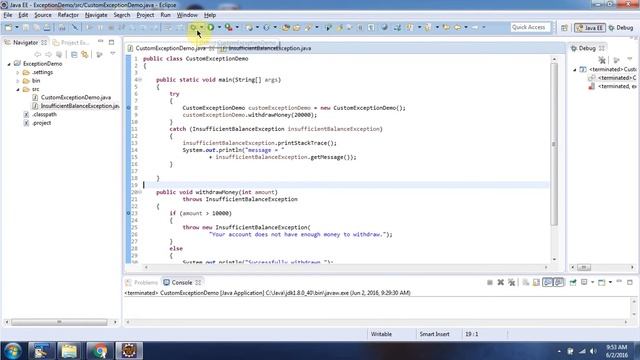The width and height of the screenshot is (640, 360).
Task: Expand the bin folder in Navigator
Action: point(18,81)
